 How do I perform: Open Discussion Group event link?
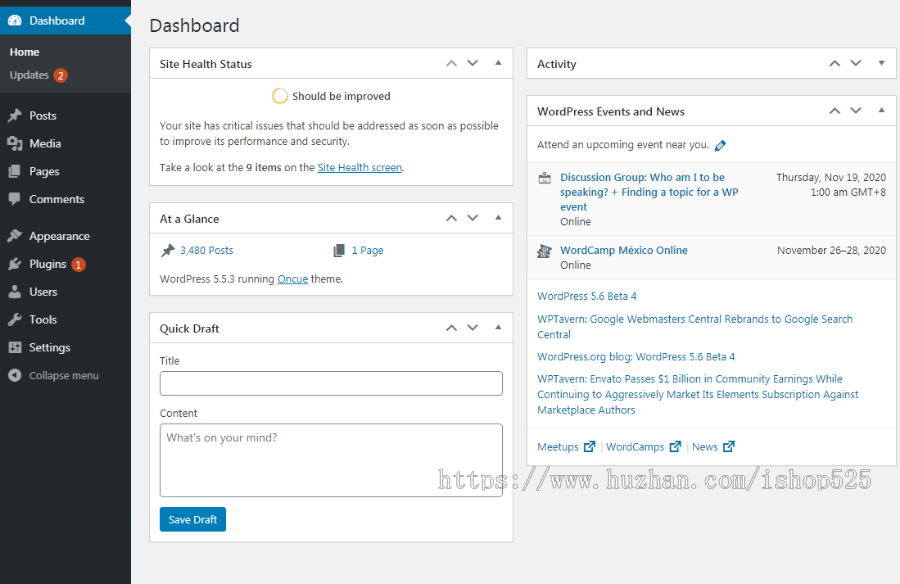(x=649, y=192)
